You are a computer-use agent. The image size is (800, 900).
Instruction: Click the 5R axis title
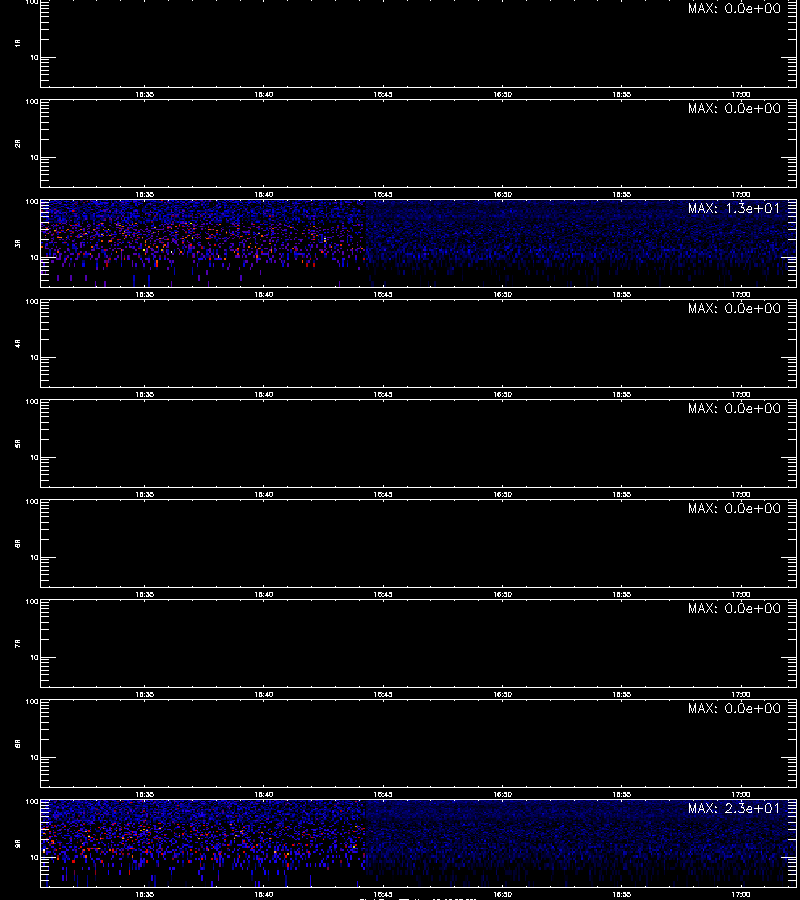click(x=18, y=443)
